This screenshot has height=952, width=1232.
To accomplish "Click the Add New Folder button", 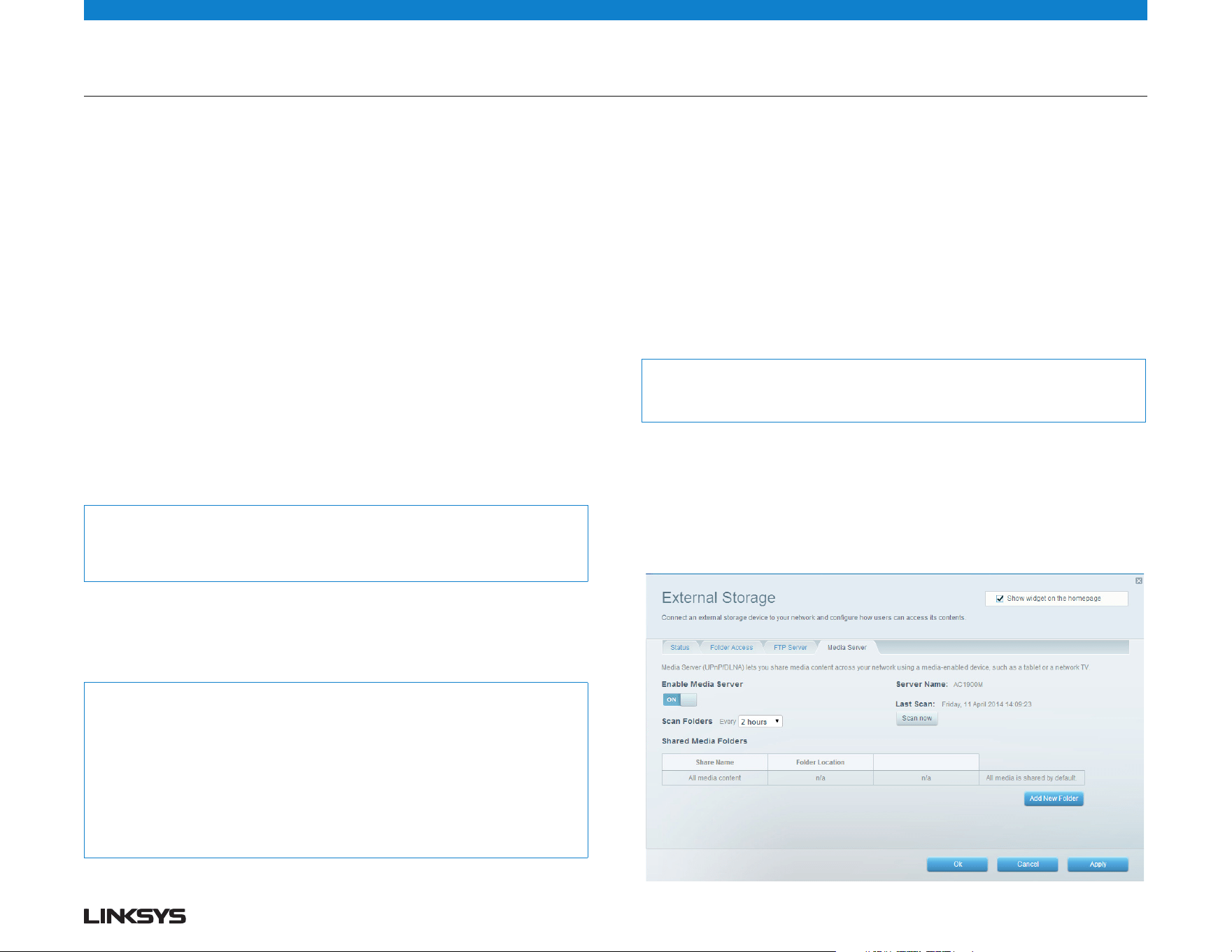I will point(1054,798).
